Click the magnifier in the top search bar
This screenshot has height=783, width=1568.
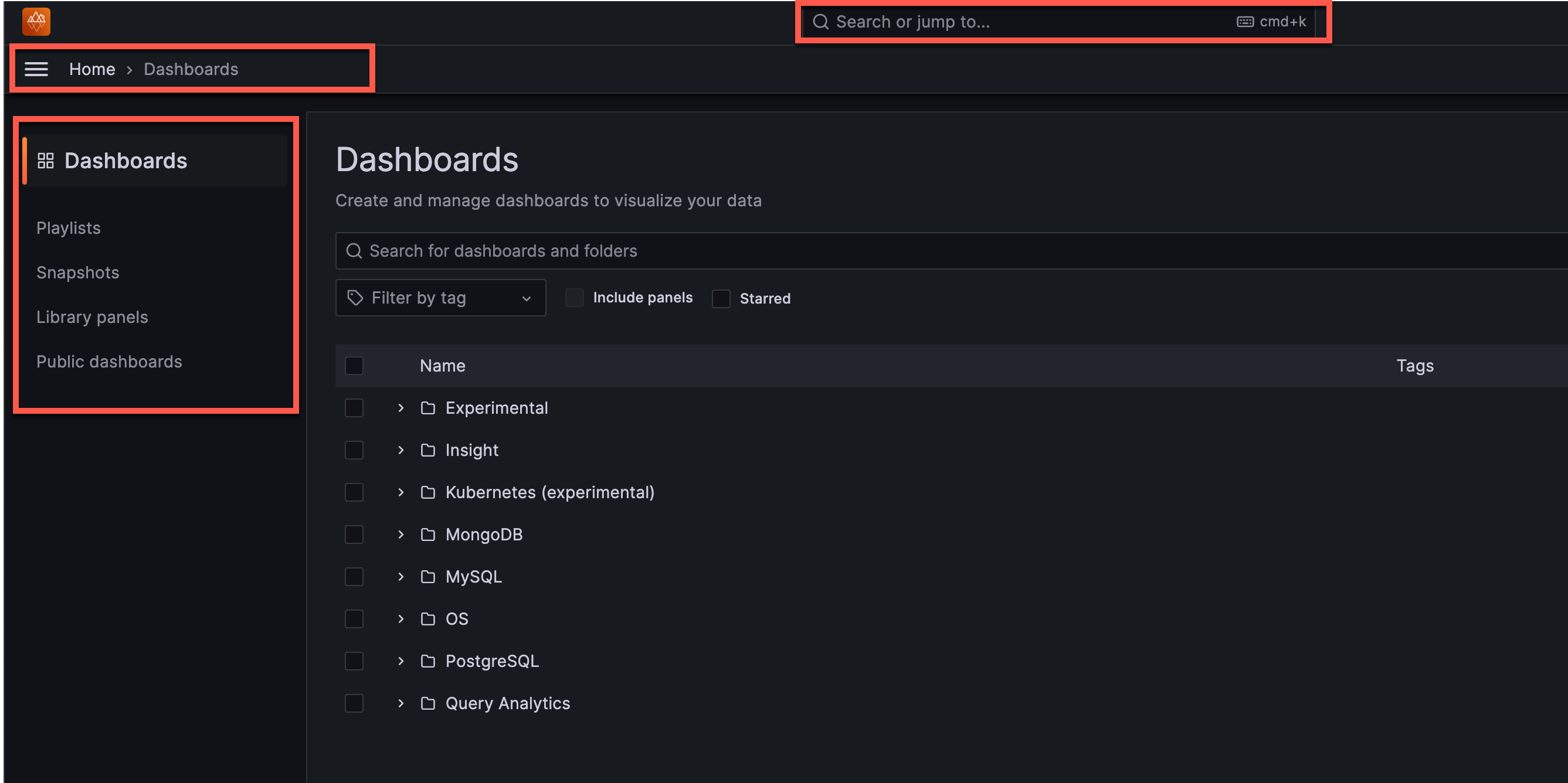[820, 21]
